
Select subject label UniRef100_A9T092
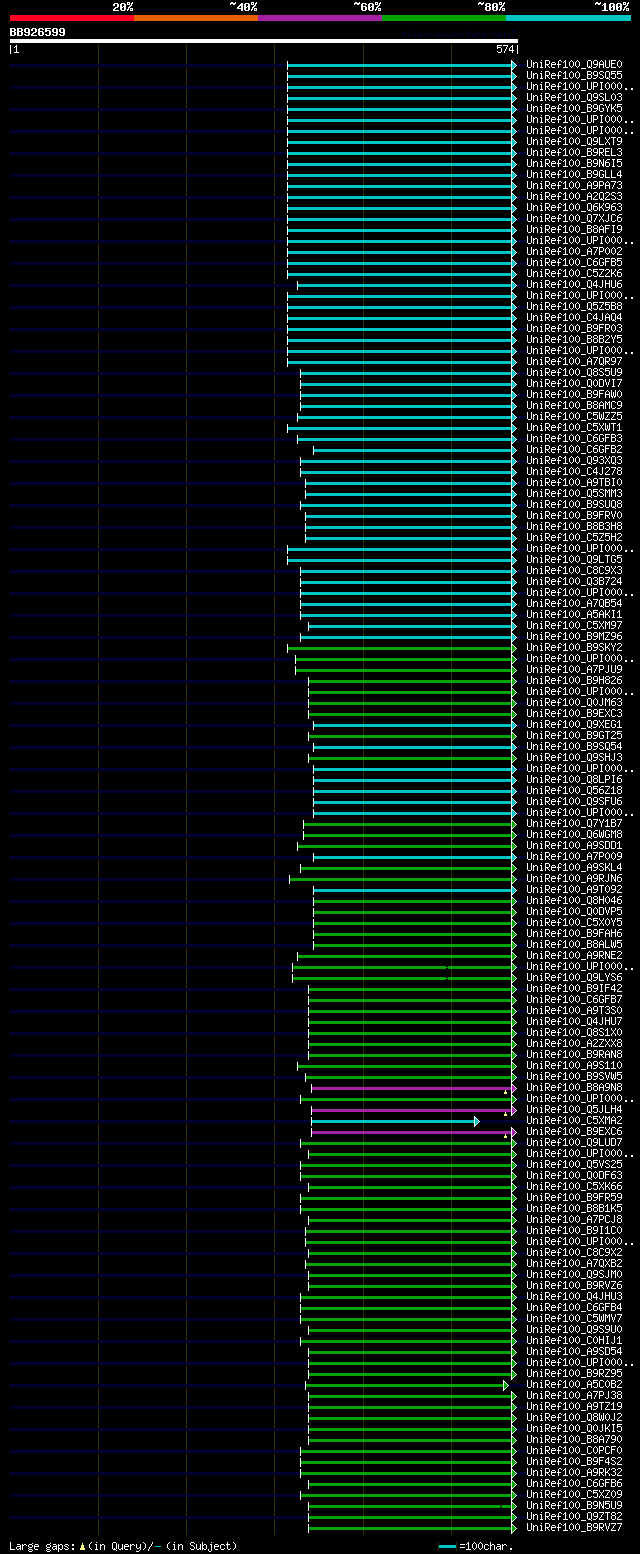click(x=574, y=890)
